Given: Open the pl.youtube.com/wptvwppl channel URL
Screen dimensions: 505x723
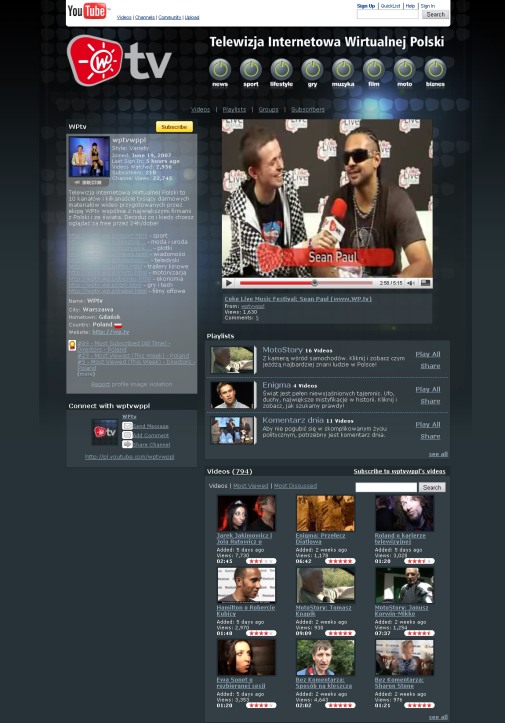Looking at the screenshot, I should click(130, 456).
